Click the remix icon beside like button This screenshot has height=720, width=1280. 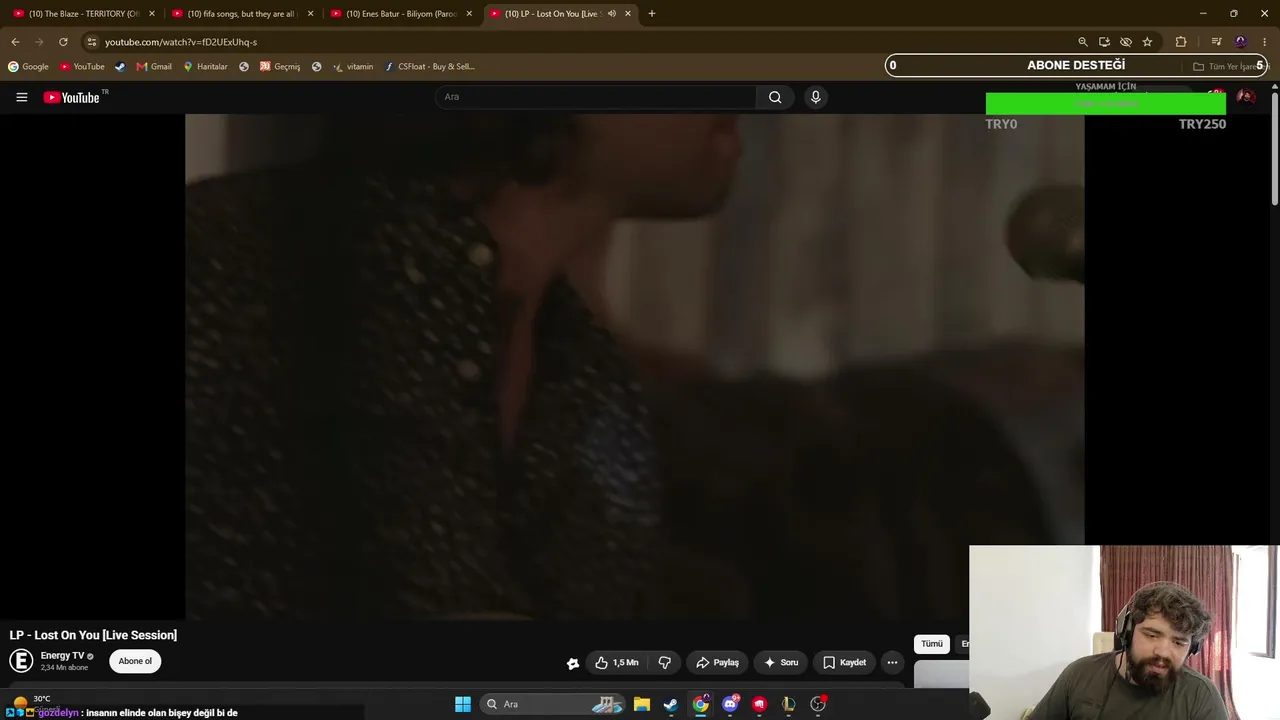[573, 663]
